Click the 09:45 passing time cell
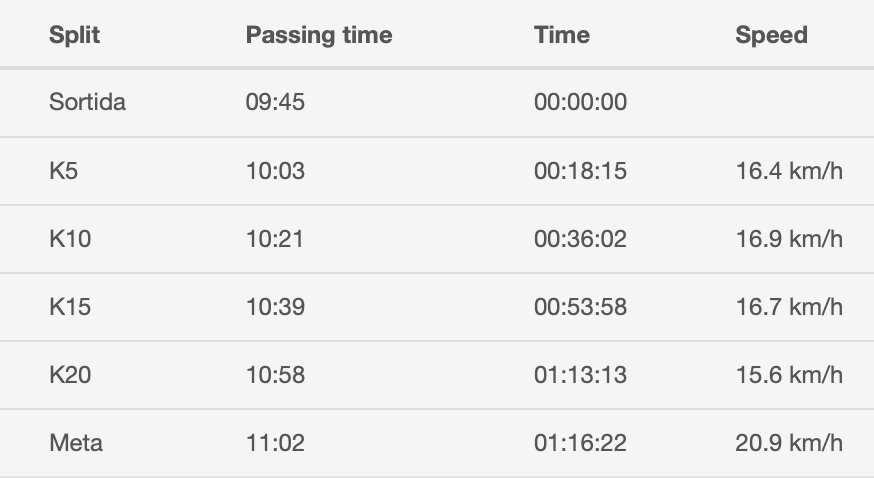This screenshot has height=478, width=874. [275, 103]
